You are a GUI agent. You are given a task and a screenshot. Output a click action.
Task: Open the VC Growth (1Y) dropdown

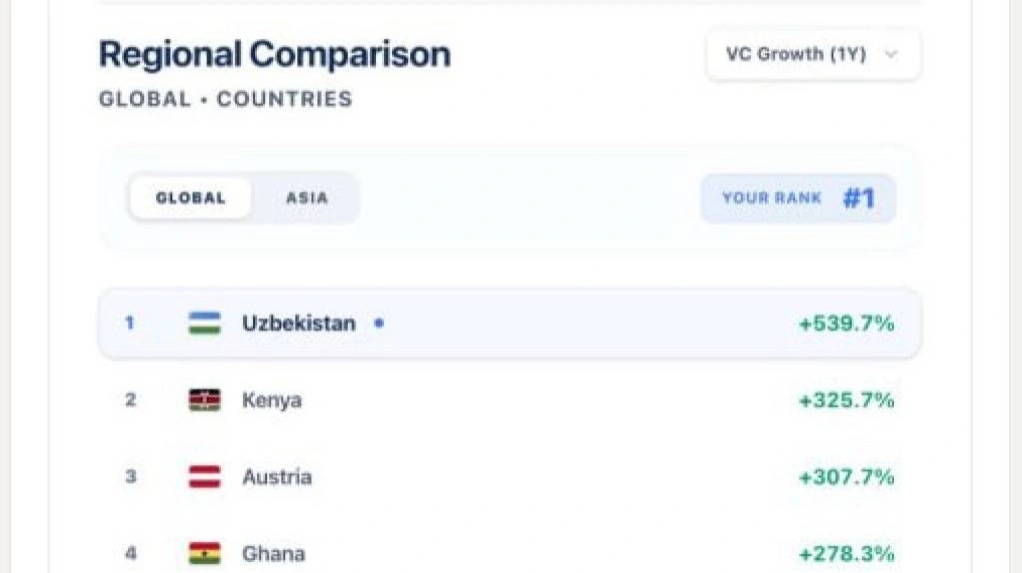coord(813,54)
